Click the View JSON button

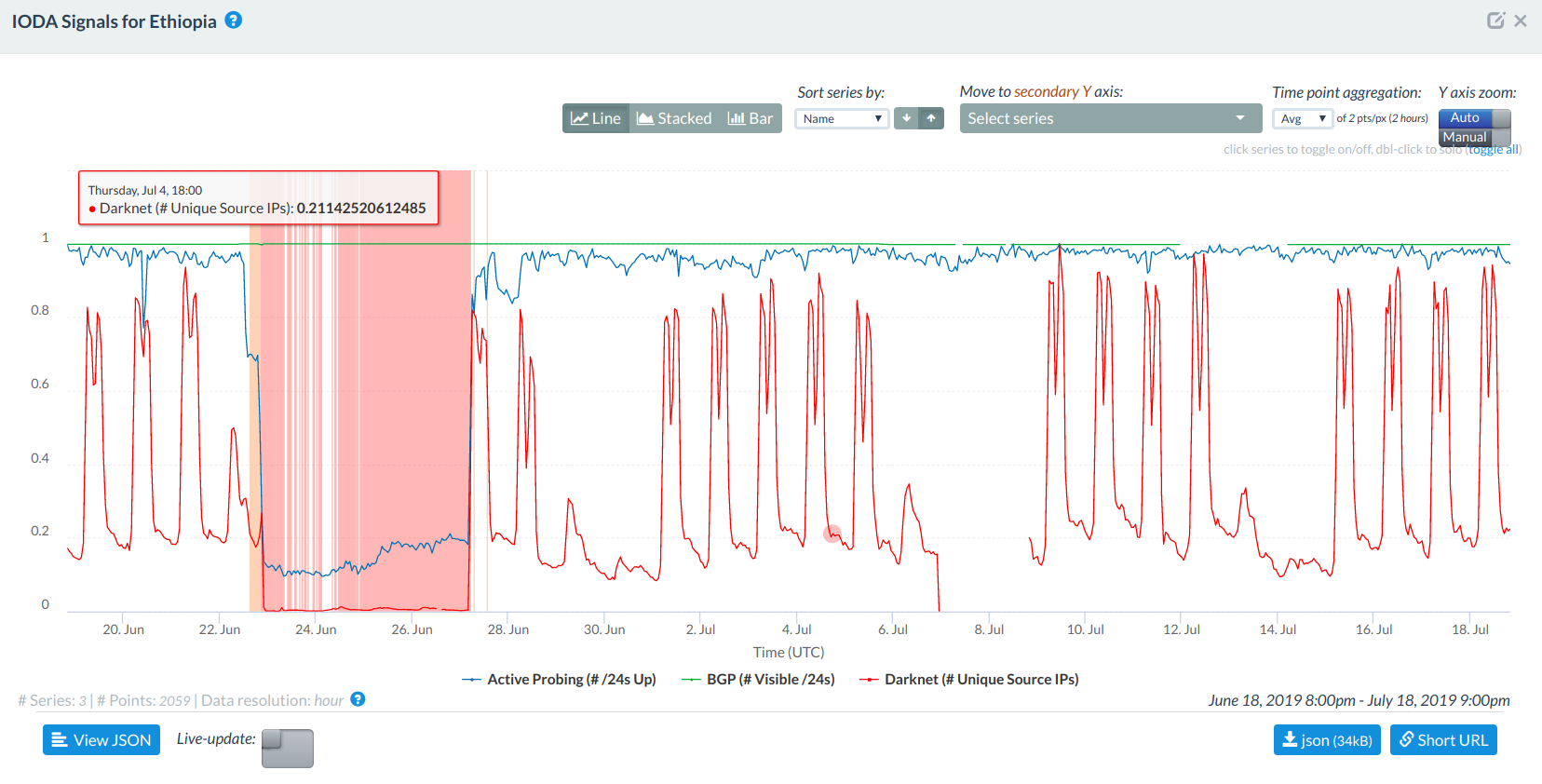point(101,740)
